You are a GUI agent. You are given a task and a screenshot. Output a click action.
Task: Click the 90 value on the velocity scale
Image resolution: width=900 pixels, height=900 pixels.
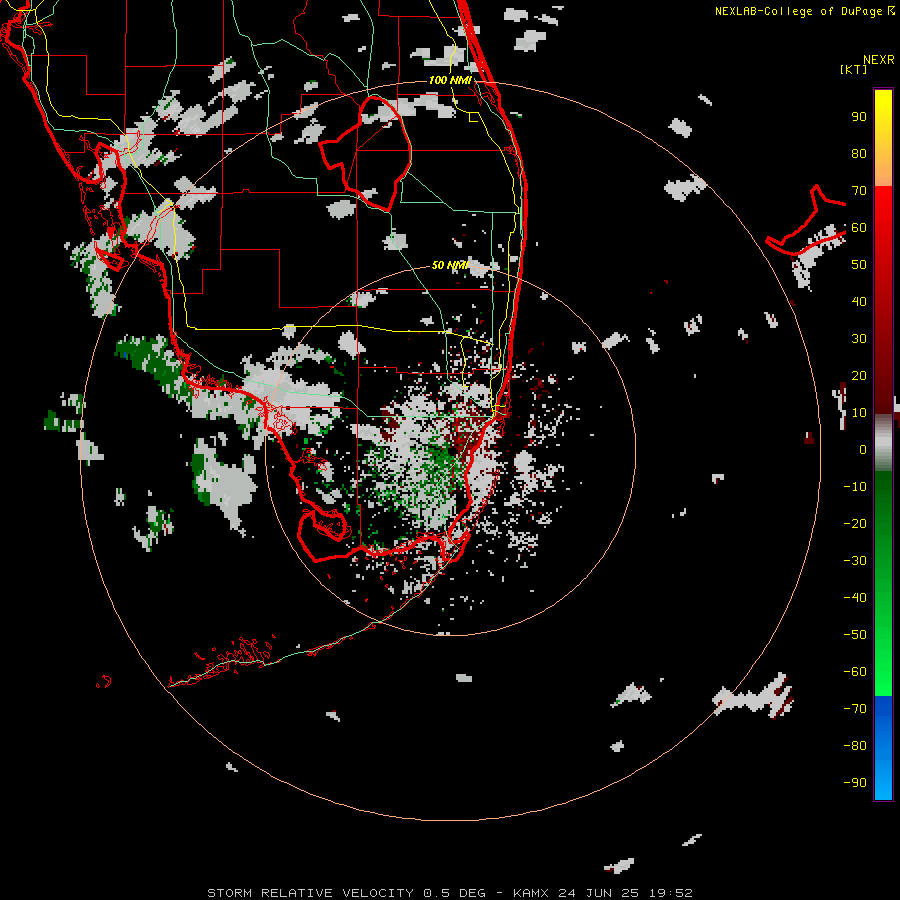(859, 117)
